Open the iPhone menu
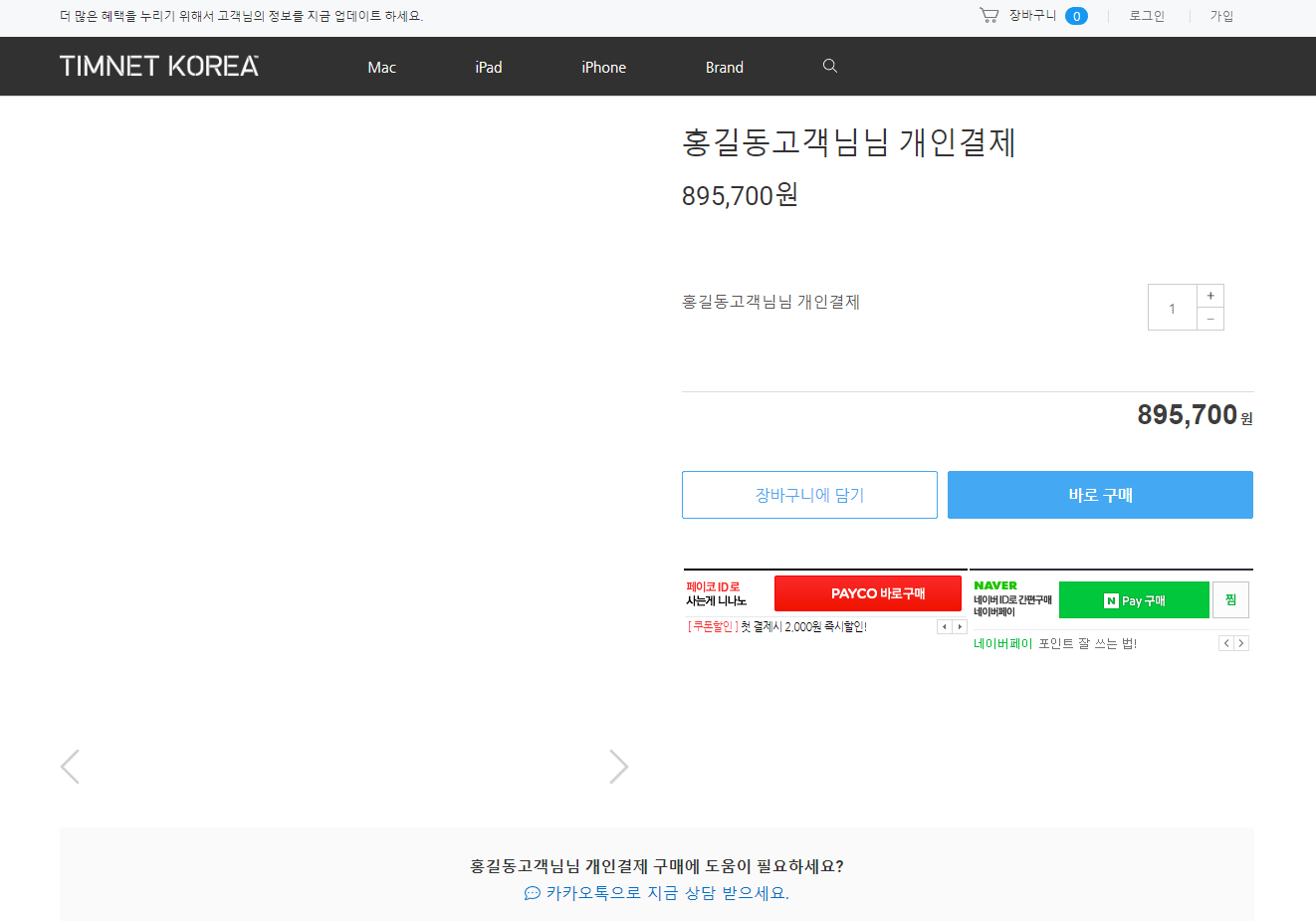Viewport: 1316px width, 921px height. click(x=603, y=68)
